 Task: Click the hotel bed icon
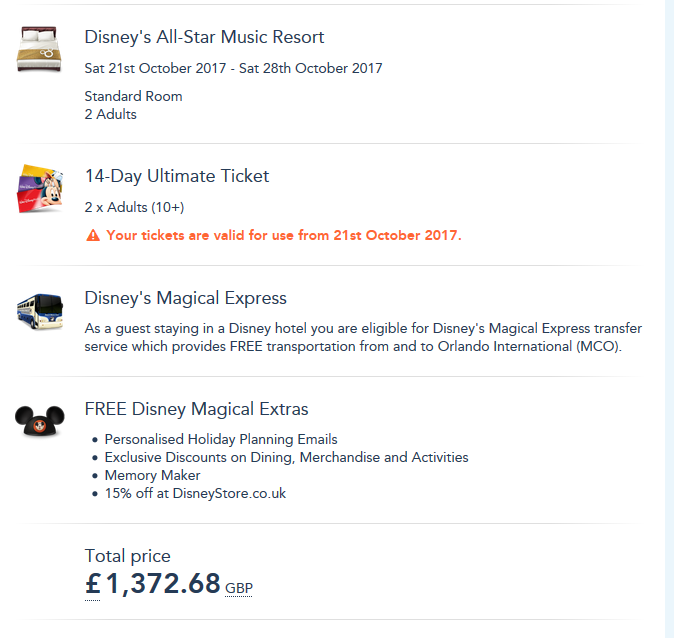39,49
